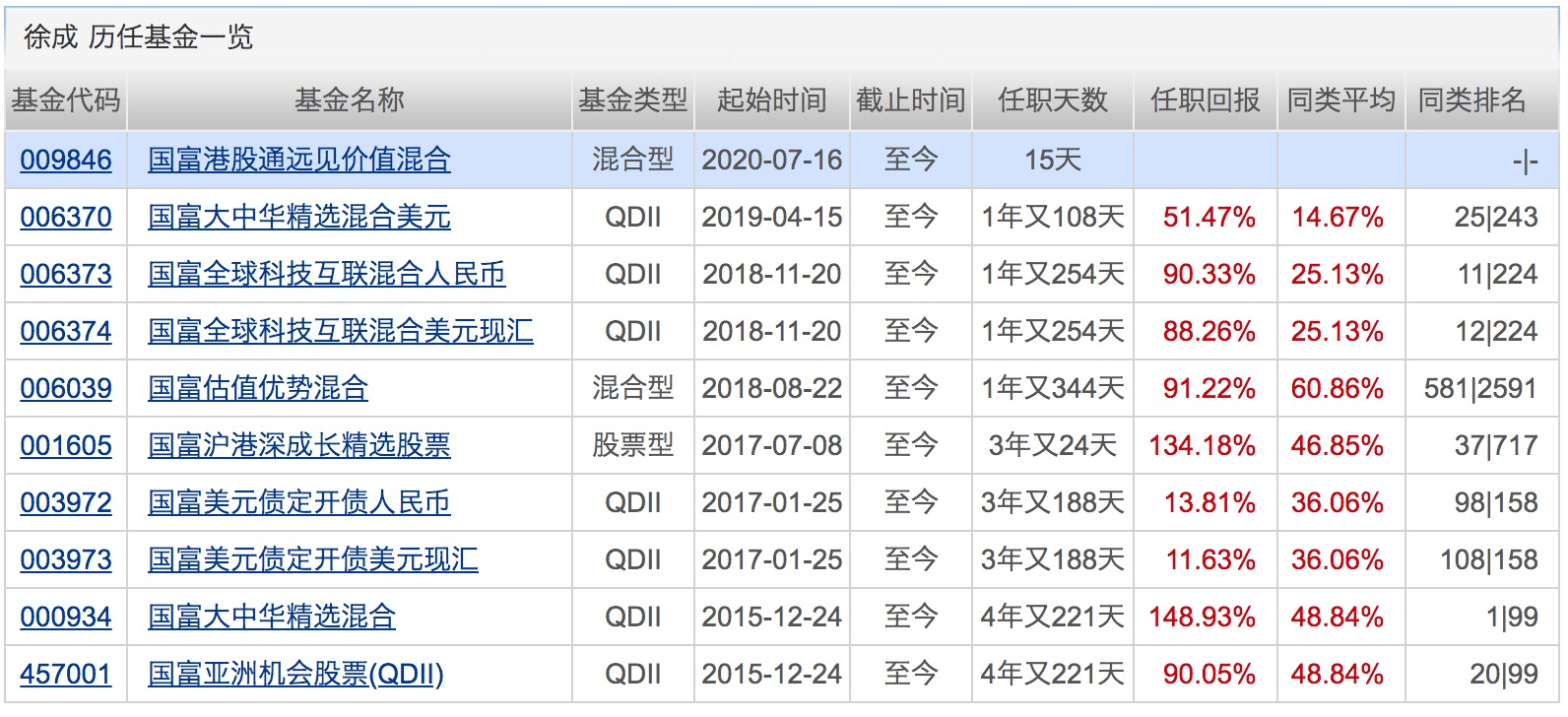The width and height of the screenshot is (1568, 717).
Task: Select the tenure value 15天
Action: coord(1053,160)
